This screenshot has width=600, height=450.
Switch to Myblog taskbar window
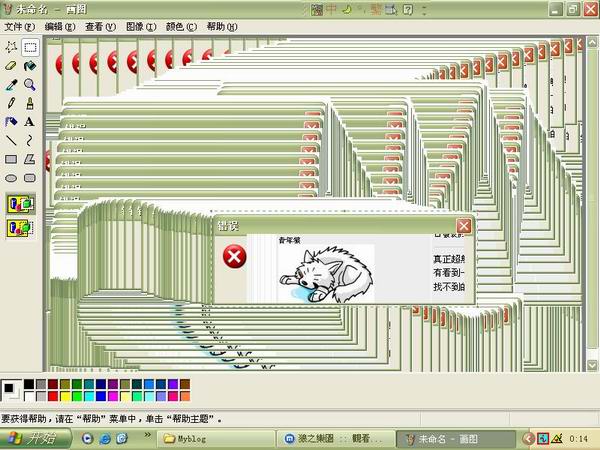[200, 438]
